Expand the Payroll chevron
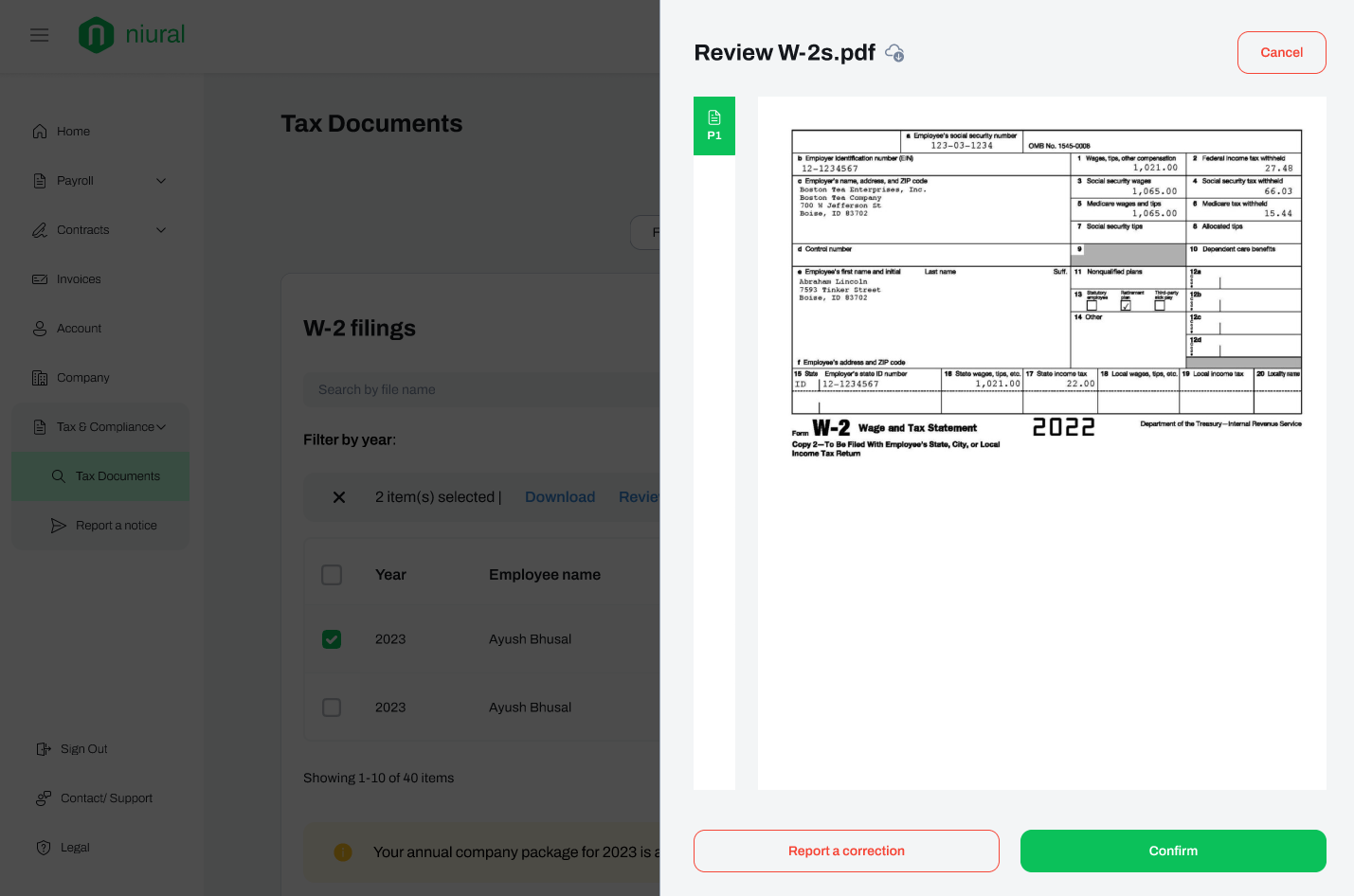 point(161,181)
